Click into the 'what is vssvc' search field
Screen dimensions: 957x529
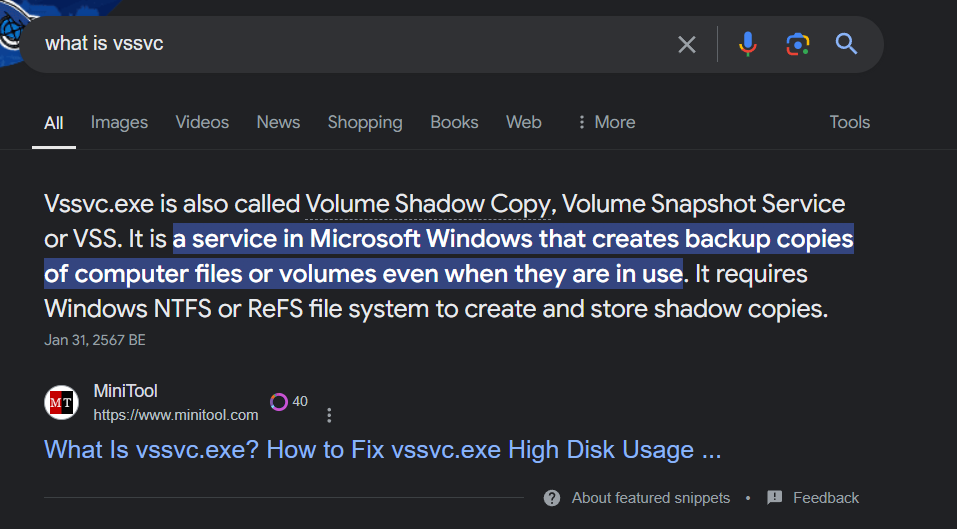click(350, 44)
